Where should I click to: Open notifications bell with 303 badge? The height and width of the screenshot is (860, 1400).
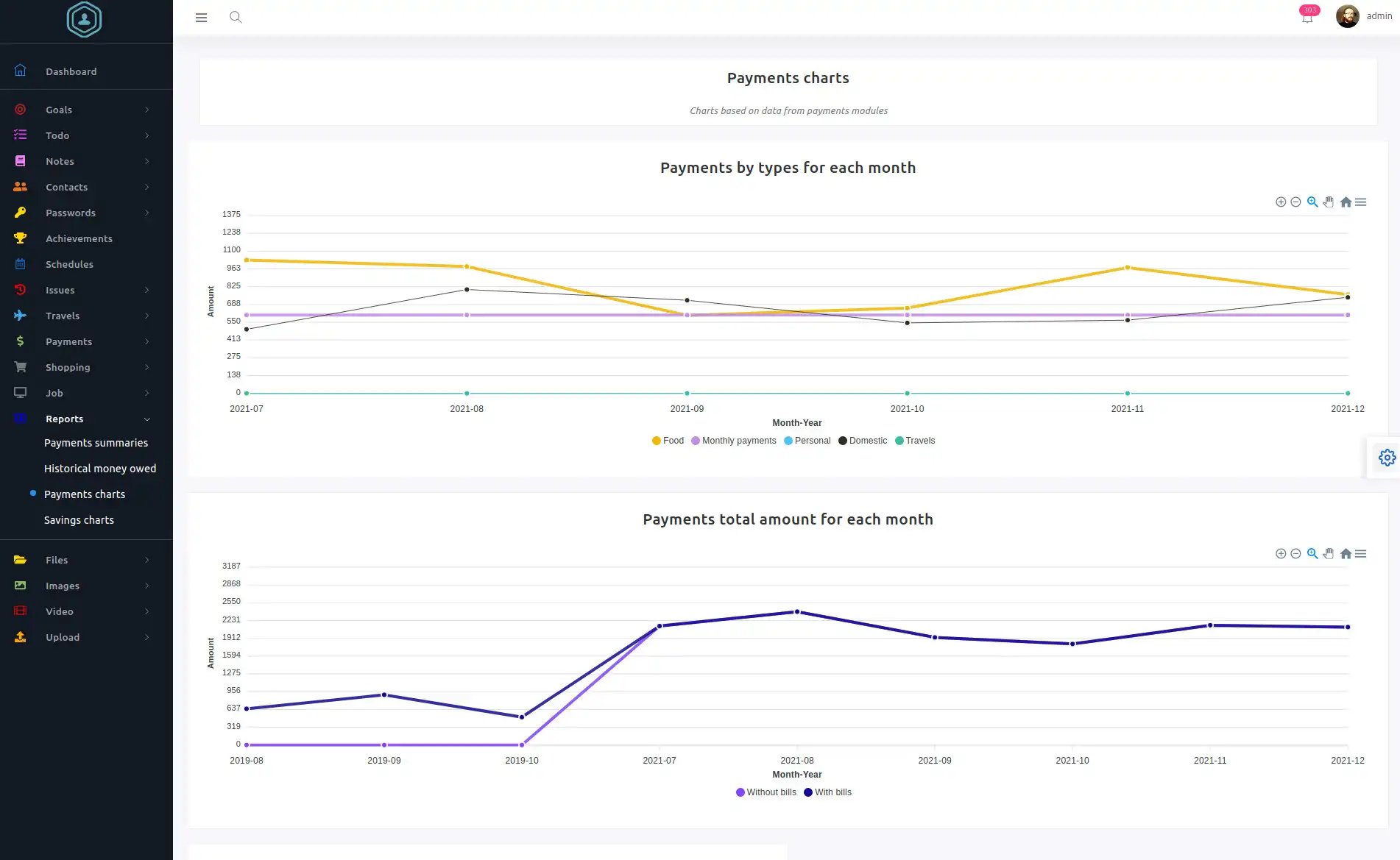1307,18
